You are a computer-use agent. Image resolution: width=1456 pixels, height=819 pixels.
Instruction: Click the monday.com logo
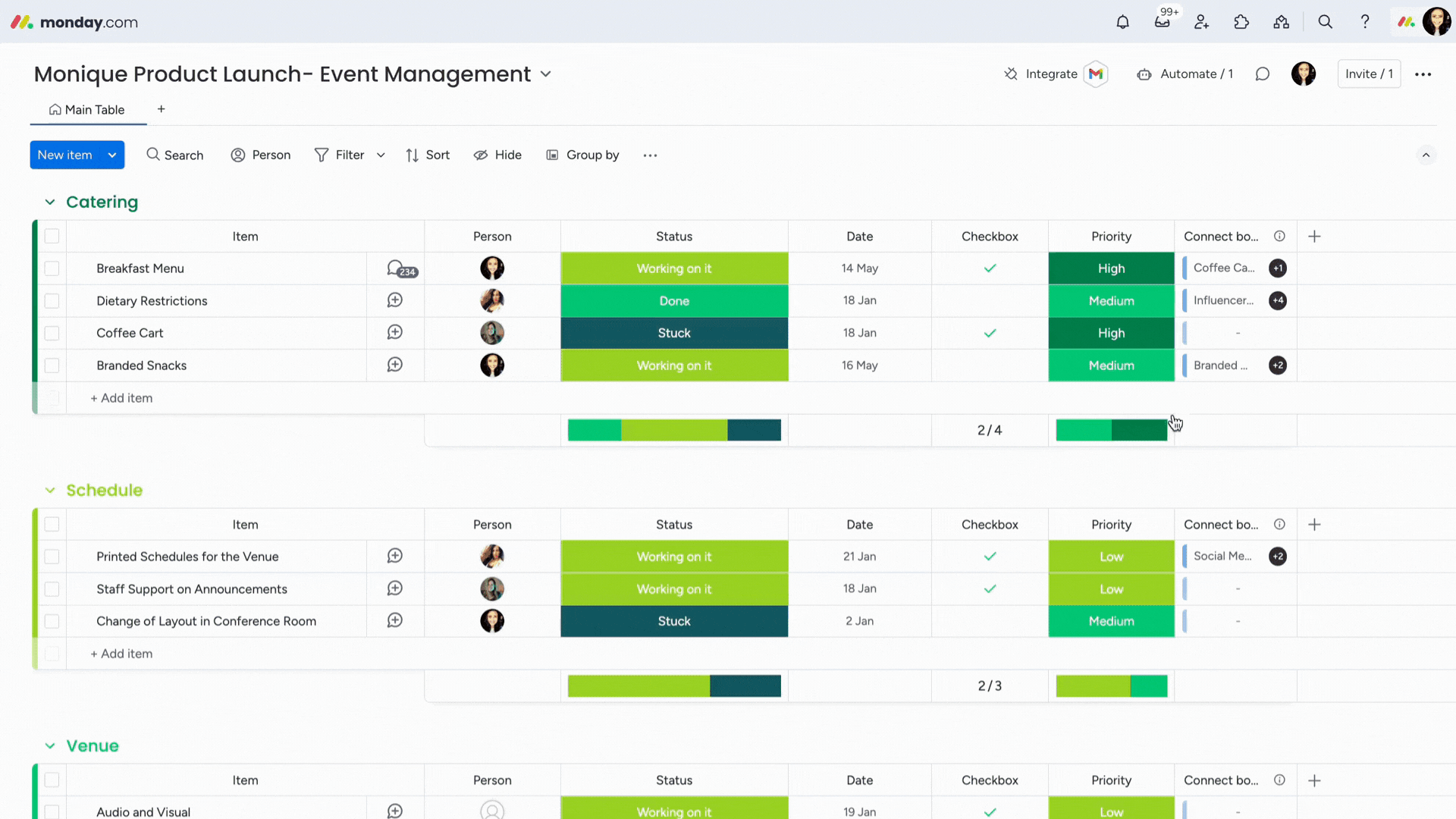point(74,22)
